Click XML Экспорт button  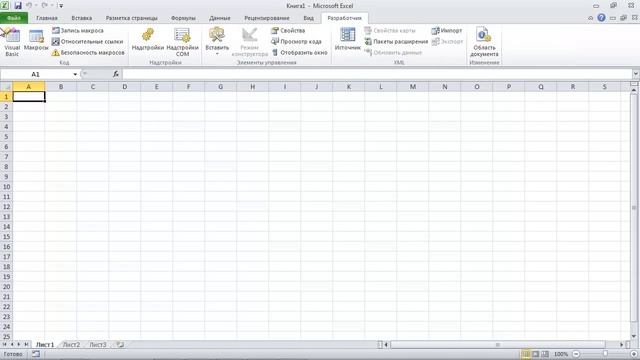[x=447, y=42]
